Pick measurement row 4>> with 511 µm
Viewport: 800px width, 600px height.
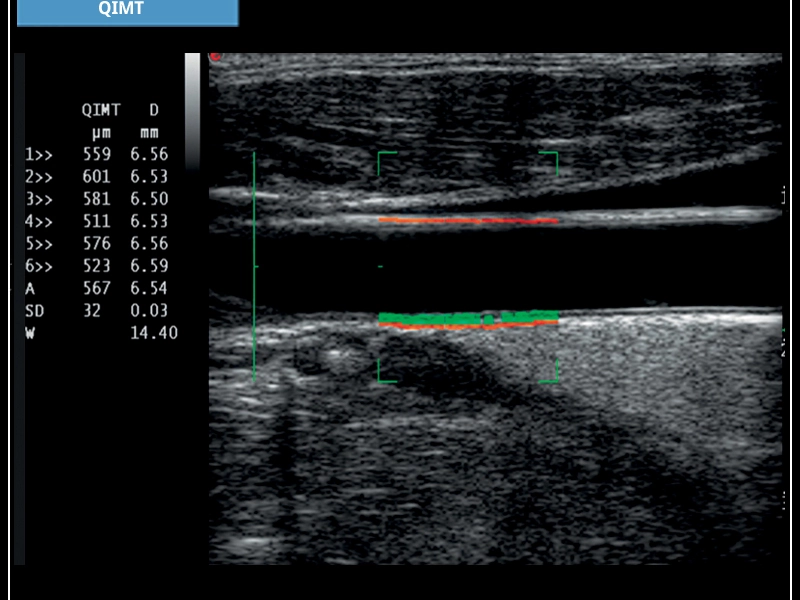[x=96, y=221]
